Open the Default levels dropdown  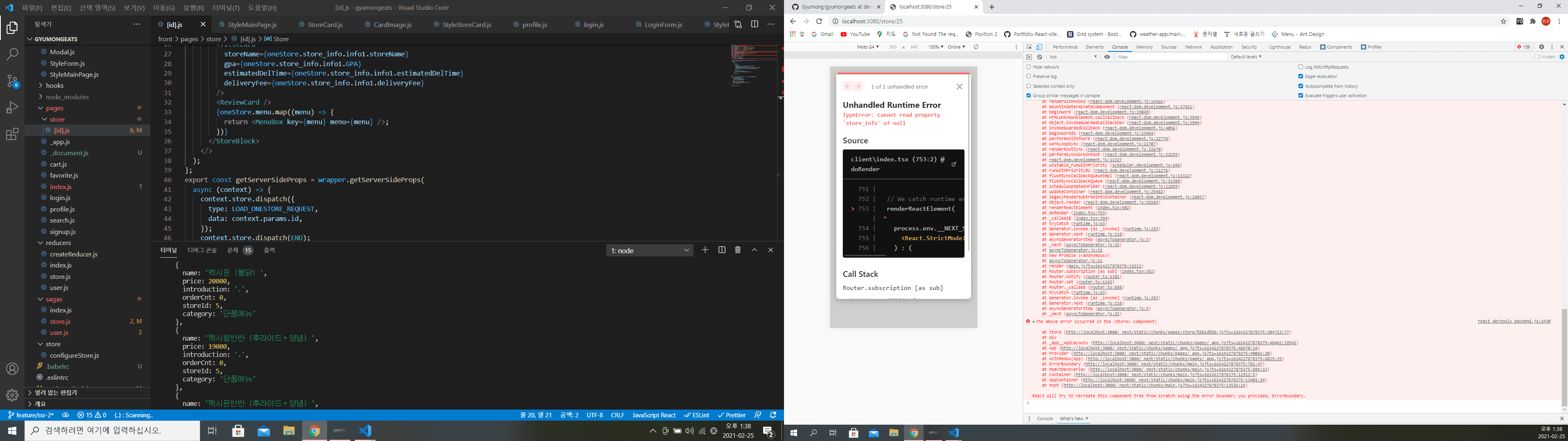point(1245,57)
